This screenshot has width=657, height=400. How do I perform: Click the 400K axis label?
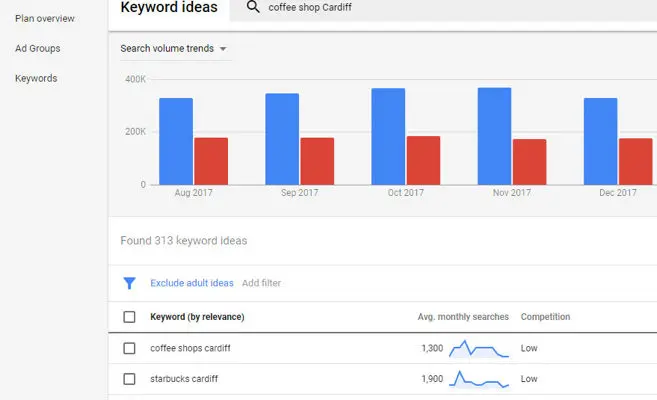[x=135, y=79]
